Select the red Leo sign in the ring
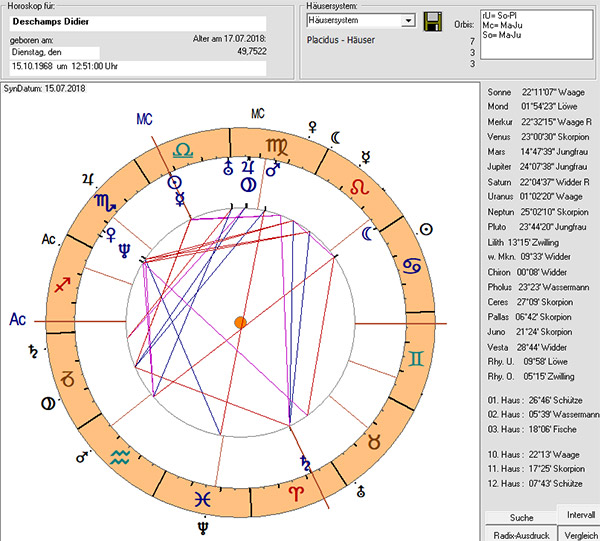This screenshot has height=541, width=600. pyautogui.click(x=360, y=187)
